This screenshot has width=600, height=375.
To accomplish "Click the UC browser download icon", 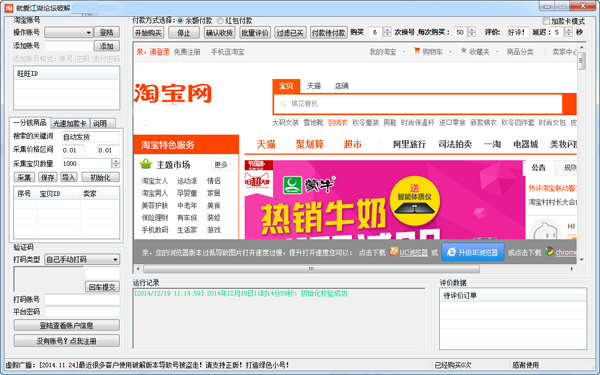I will [x=393, y=252].
